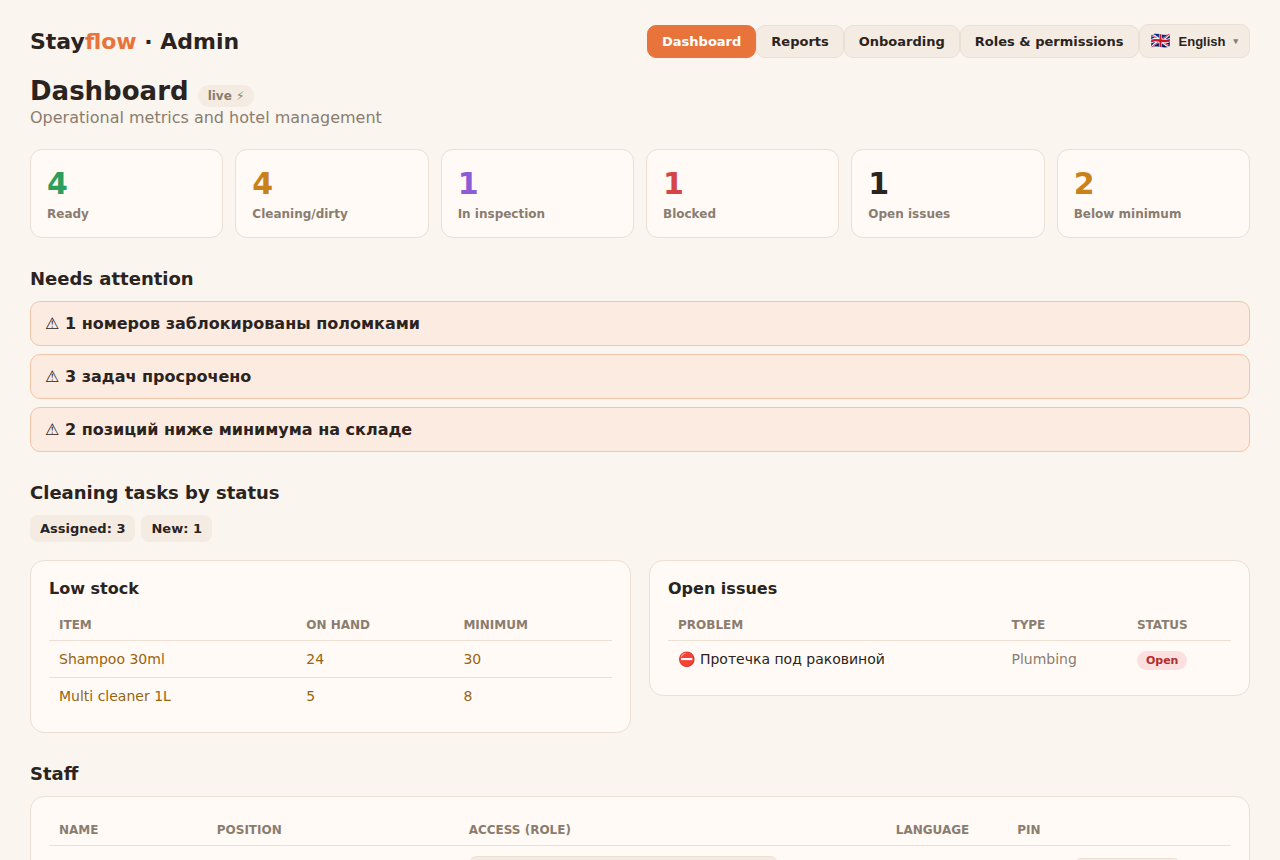Click warning icon on blocked rooms alert

[52, 323]
